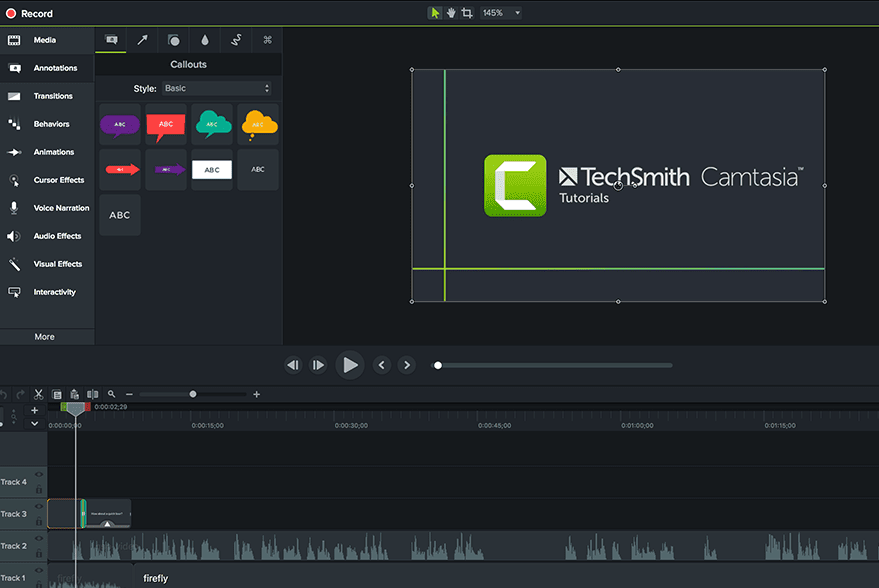Click the Paste icon in timeline toolbar
Image resolution: width=879 pixels, height=588 pixels.
point(75,395)
